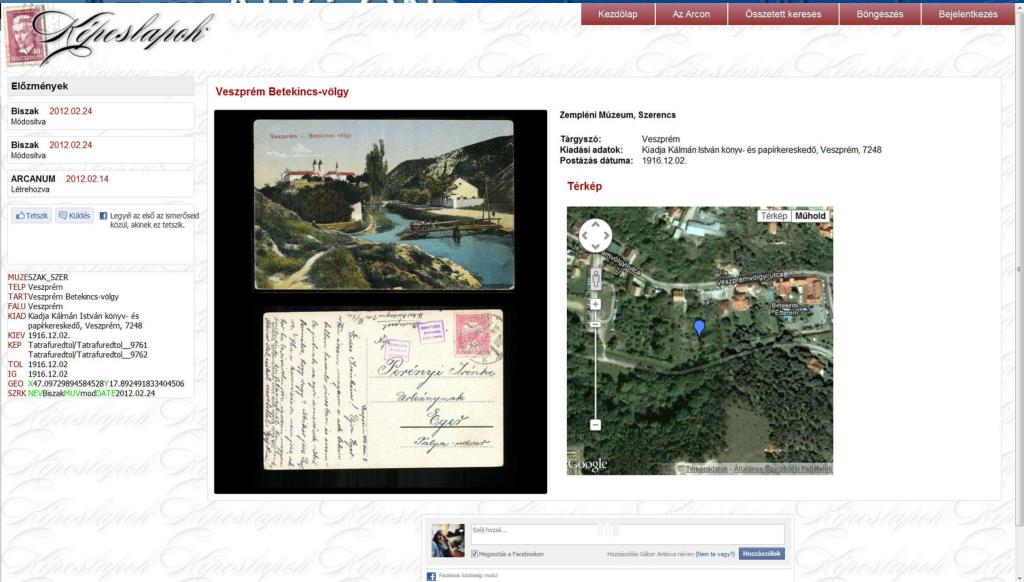Click the commenter profile picture
This screenshot has width=1024, height=582.
point(448,540)
